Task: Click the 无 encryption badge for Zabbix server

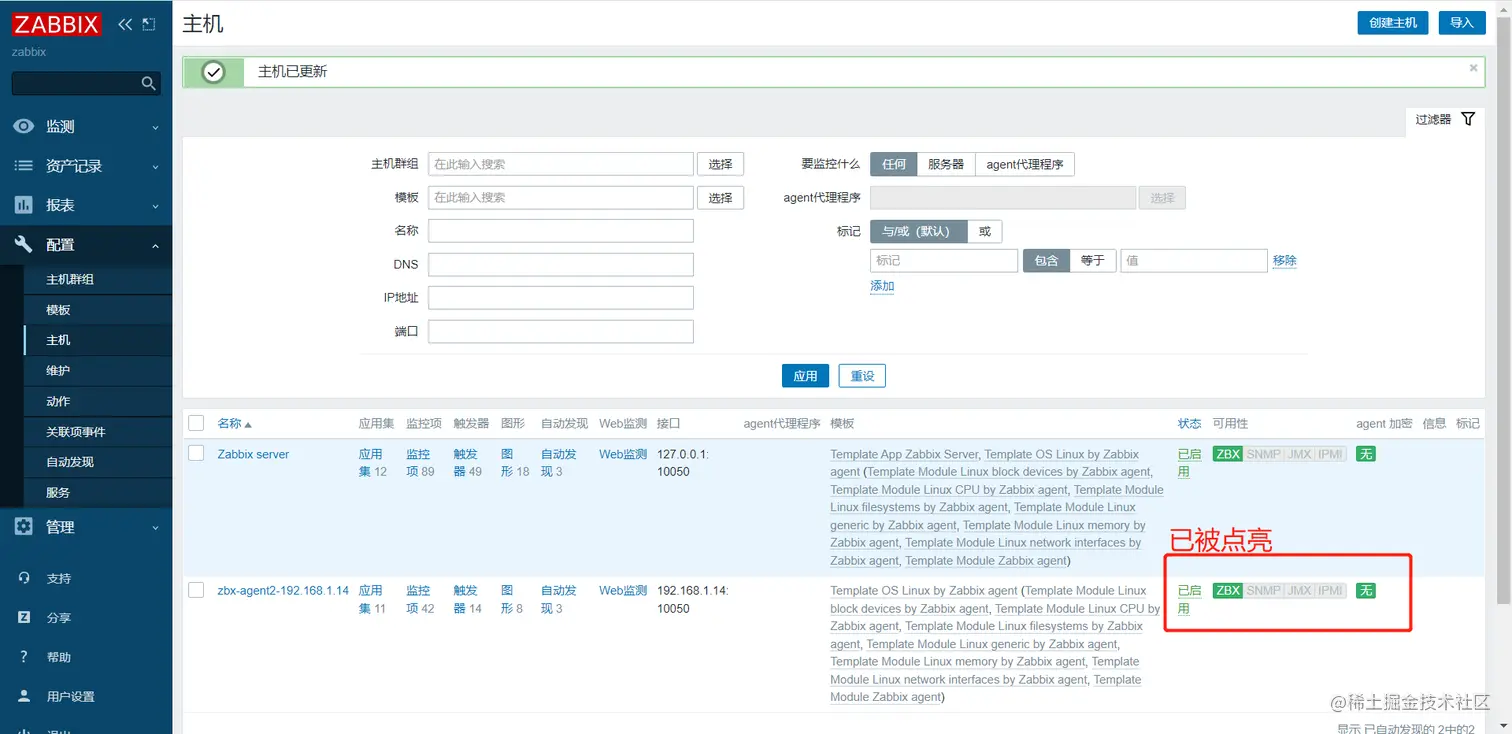Action: click(1365, 454)
